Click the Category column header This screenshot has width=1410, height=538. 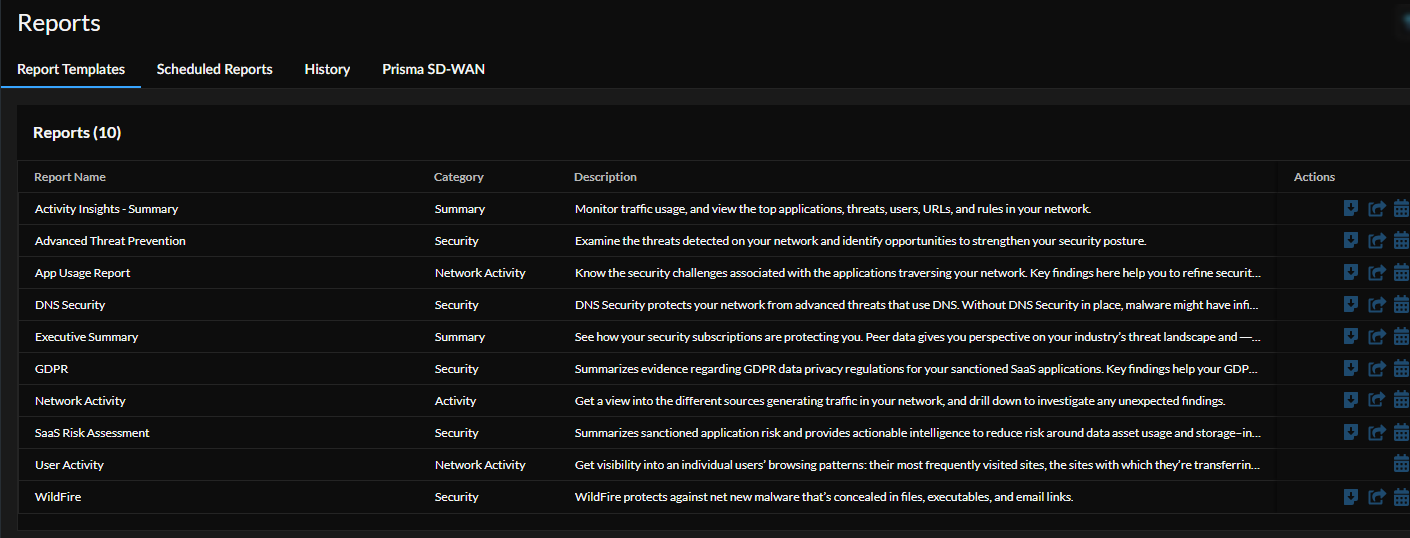pos(458,177)
